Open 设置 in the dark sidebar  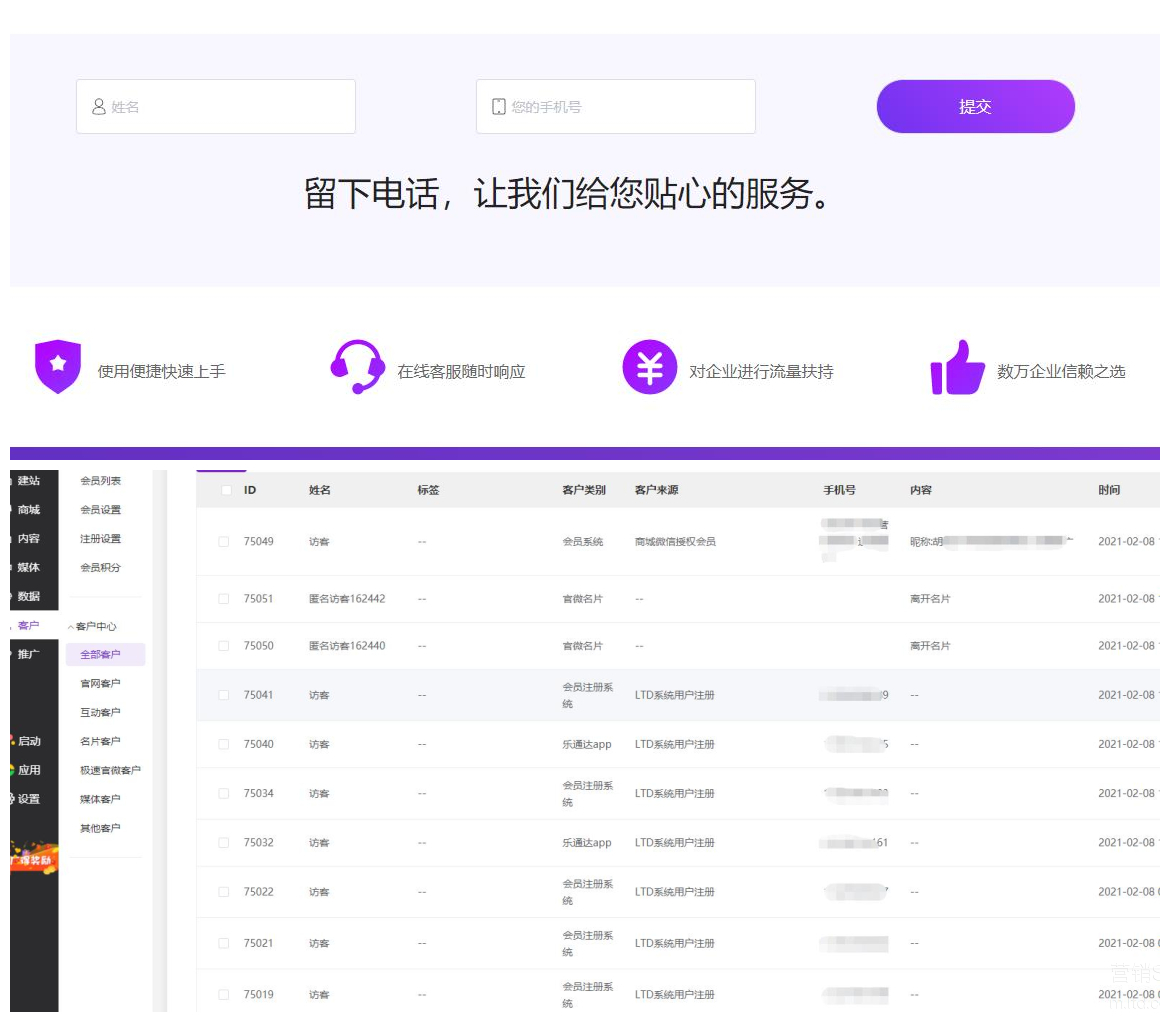[x=28, y=799]
